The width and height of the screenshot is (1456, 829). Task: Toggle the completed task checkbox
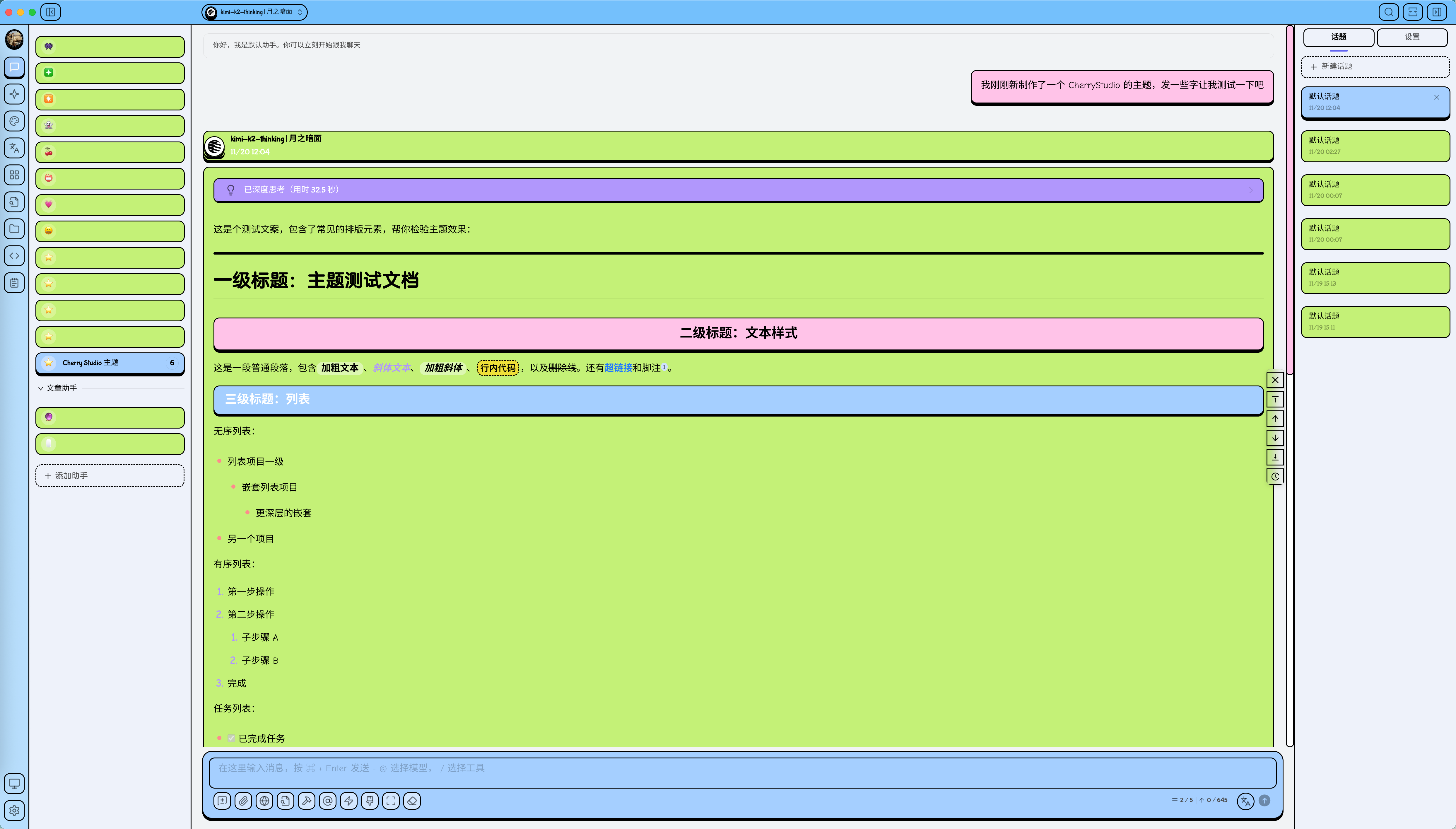231,738
